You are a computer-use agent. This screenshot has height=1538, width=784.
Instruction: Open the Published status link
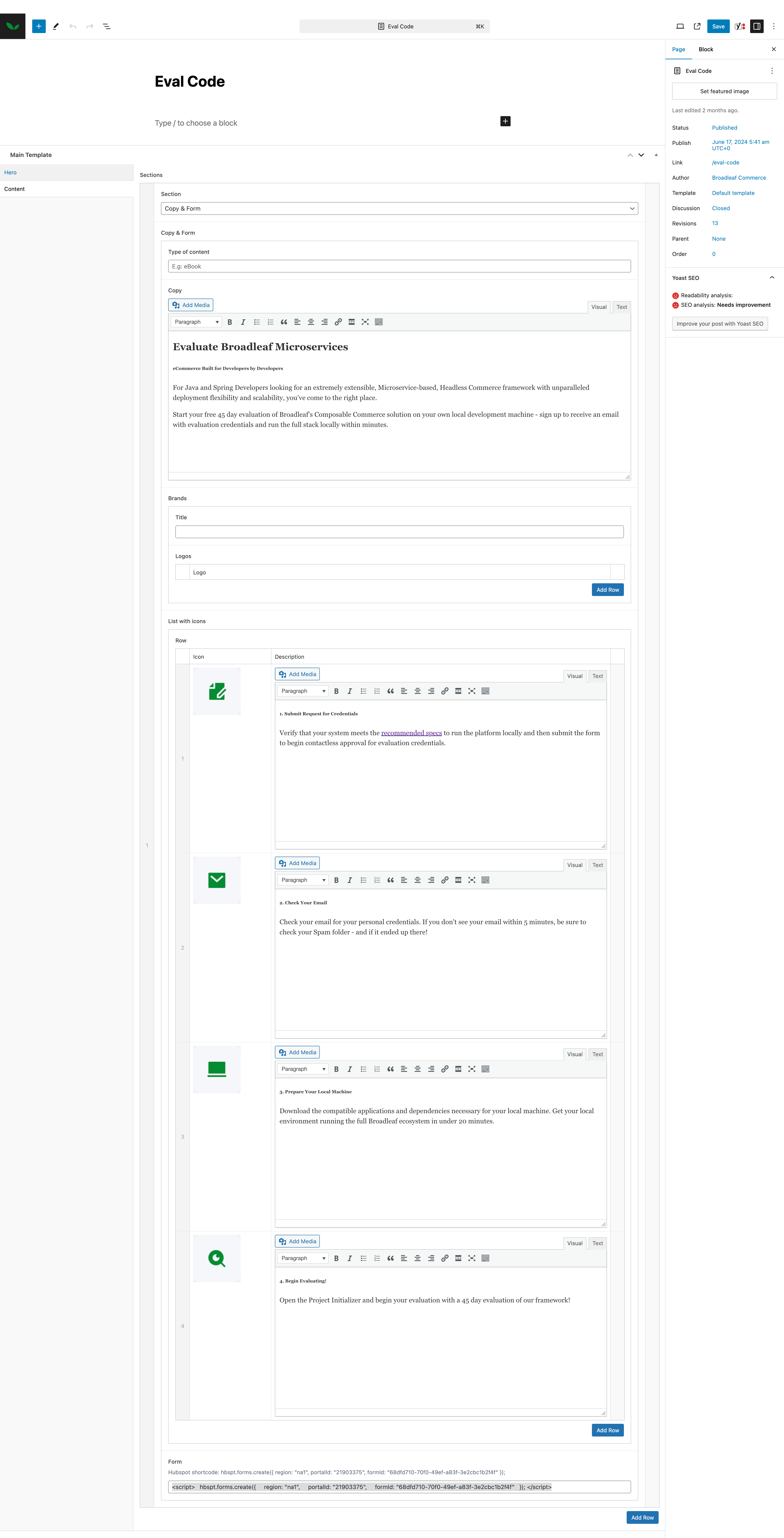(x=724, y=128)
